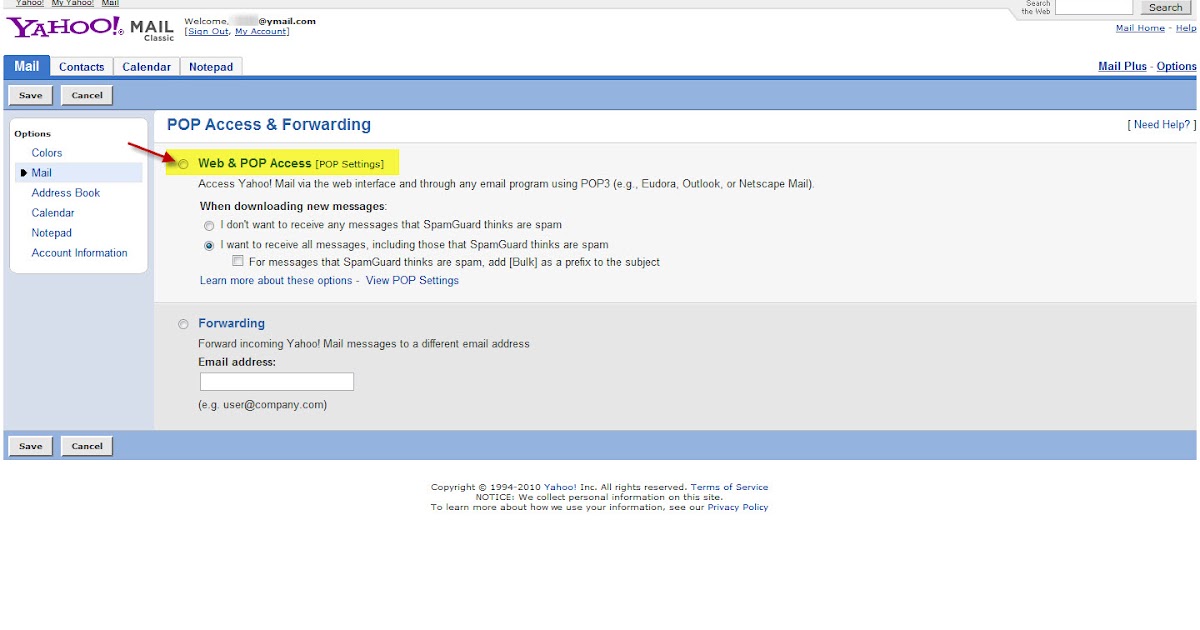Click the Search button at top
Viewport: 1200px width, 630px height.
[x=1166, y=7]
